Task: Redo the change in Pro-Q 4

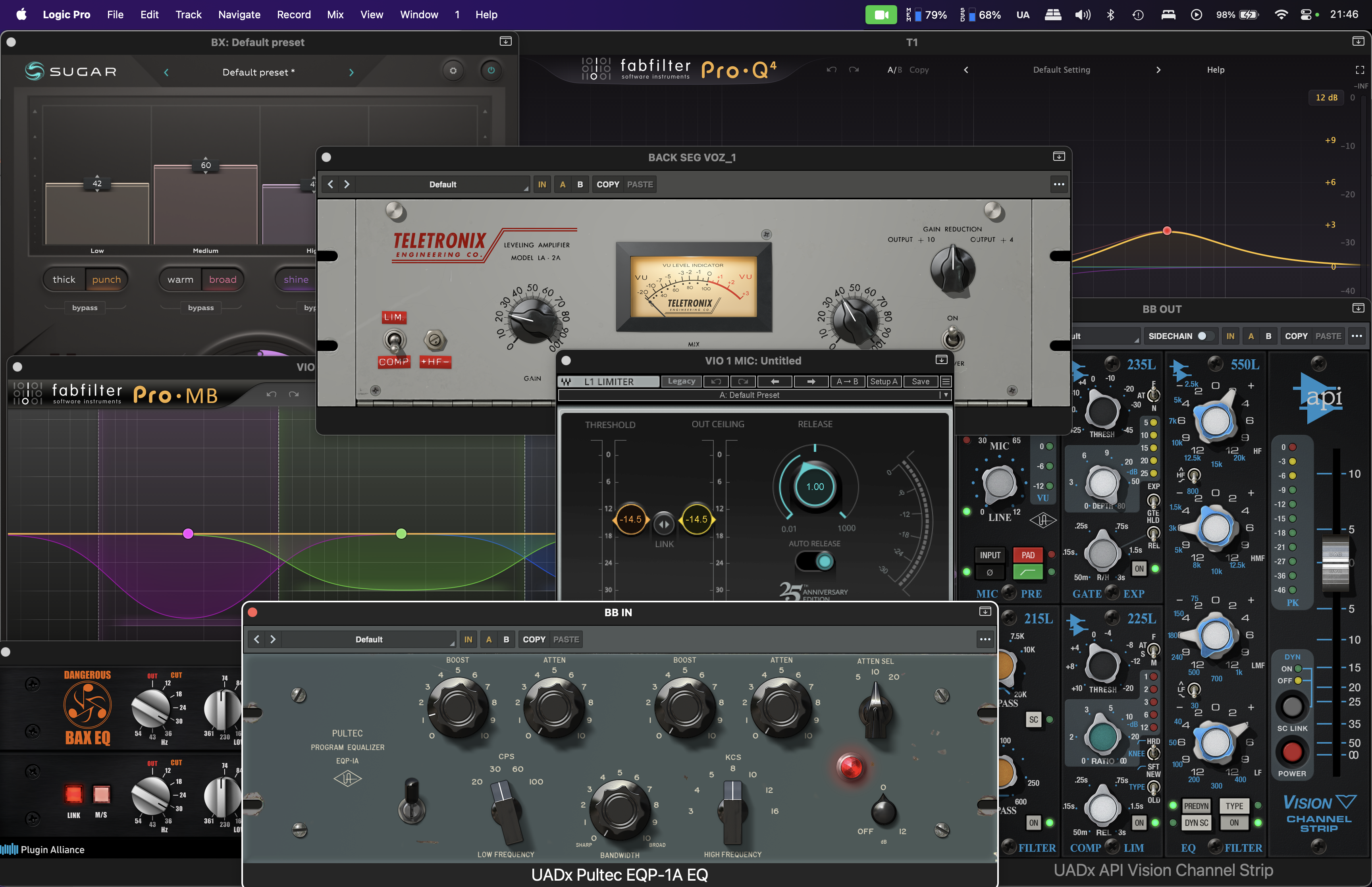Action: point(854,70)
